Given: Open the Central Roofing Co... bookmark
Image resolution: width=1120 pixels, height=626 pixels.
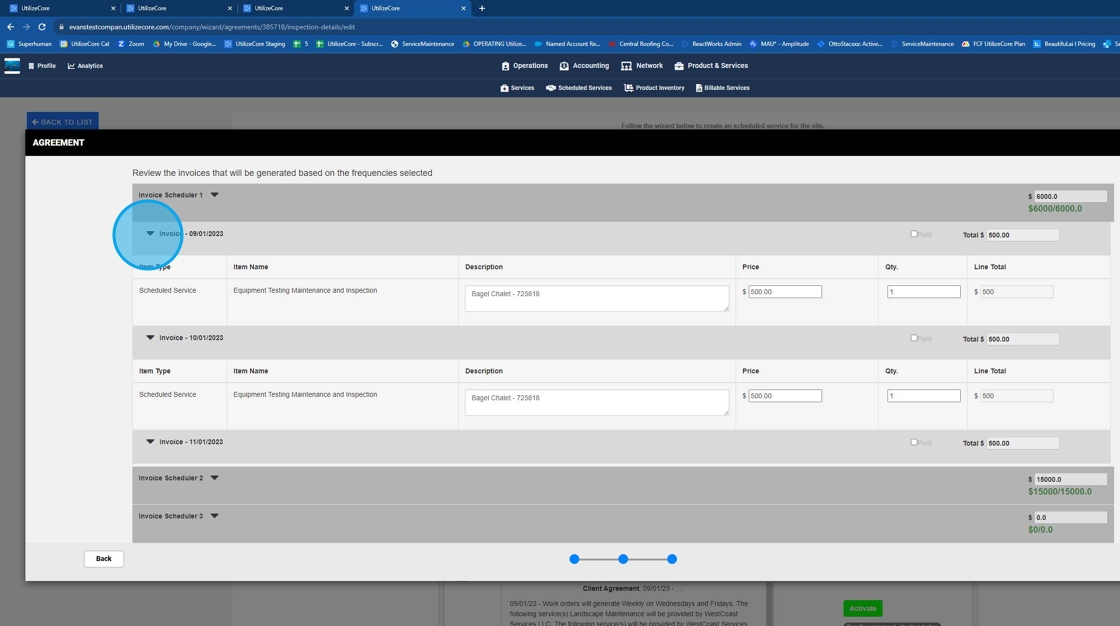Looking at the screenshot, I should point(641,44).
